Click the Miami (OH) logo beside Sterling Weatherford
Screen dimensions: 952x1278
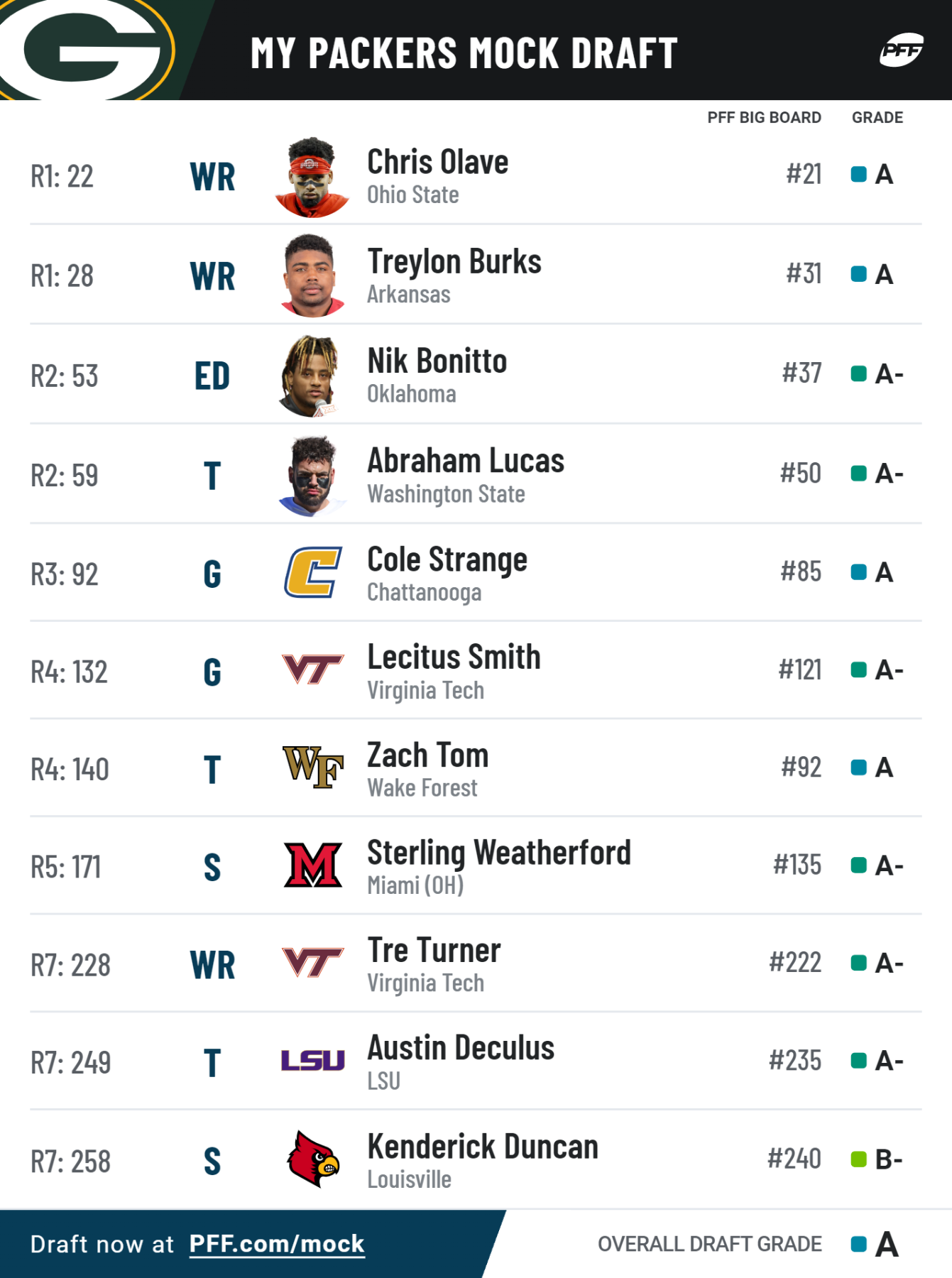[313, 865]
